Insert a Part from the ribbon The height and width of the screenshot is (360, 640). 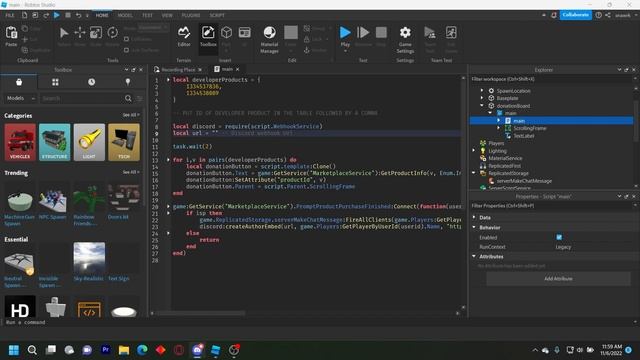[x=226, y=33]
